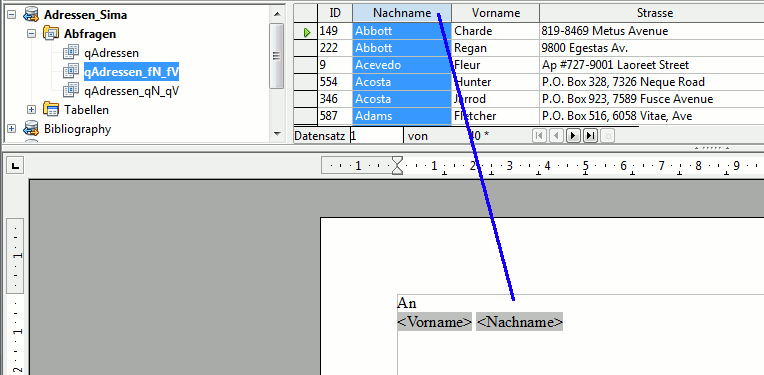
Task: Click the Vorname column header
Action: click(x=496, y=13)
